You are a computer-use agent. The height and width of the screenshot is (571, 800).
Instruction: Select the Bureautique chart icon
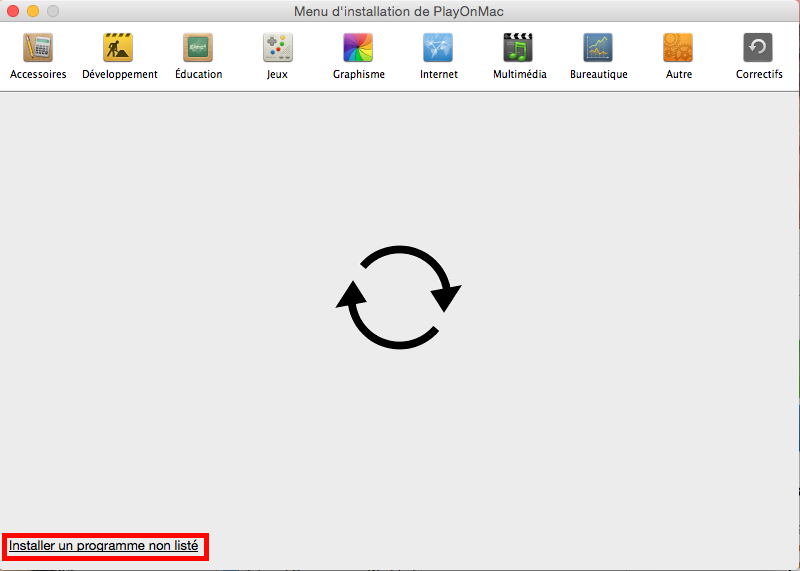point(598,47)
